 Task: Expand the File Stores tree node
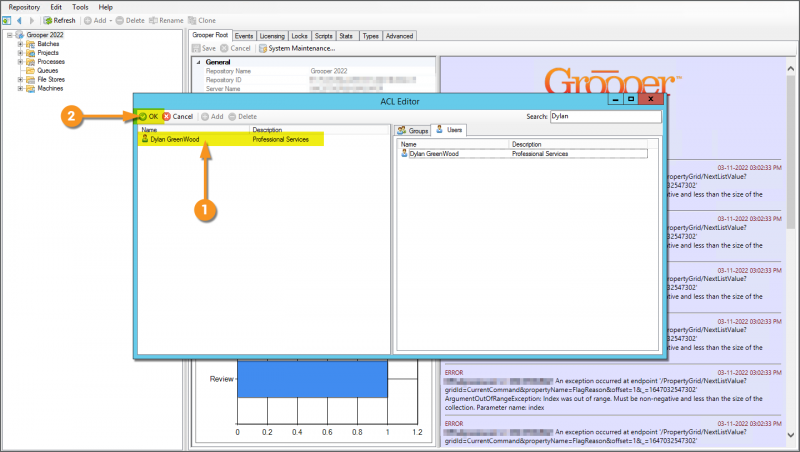[20, 79]
